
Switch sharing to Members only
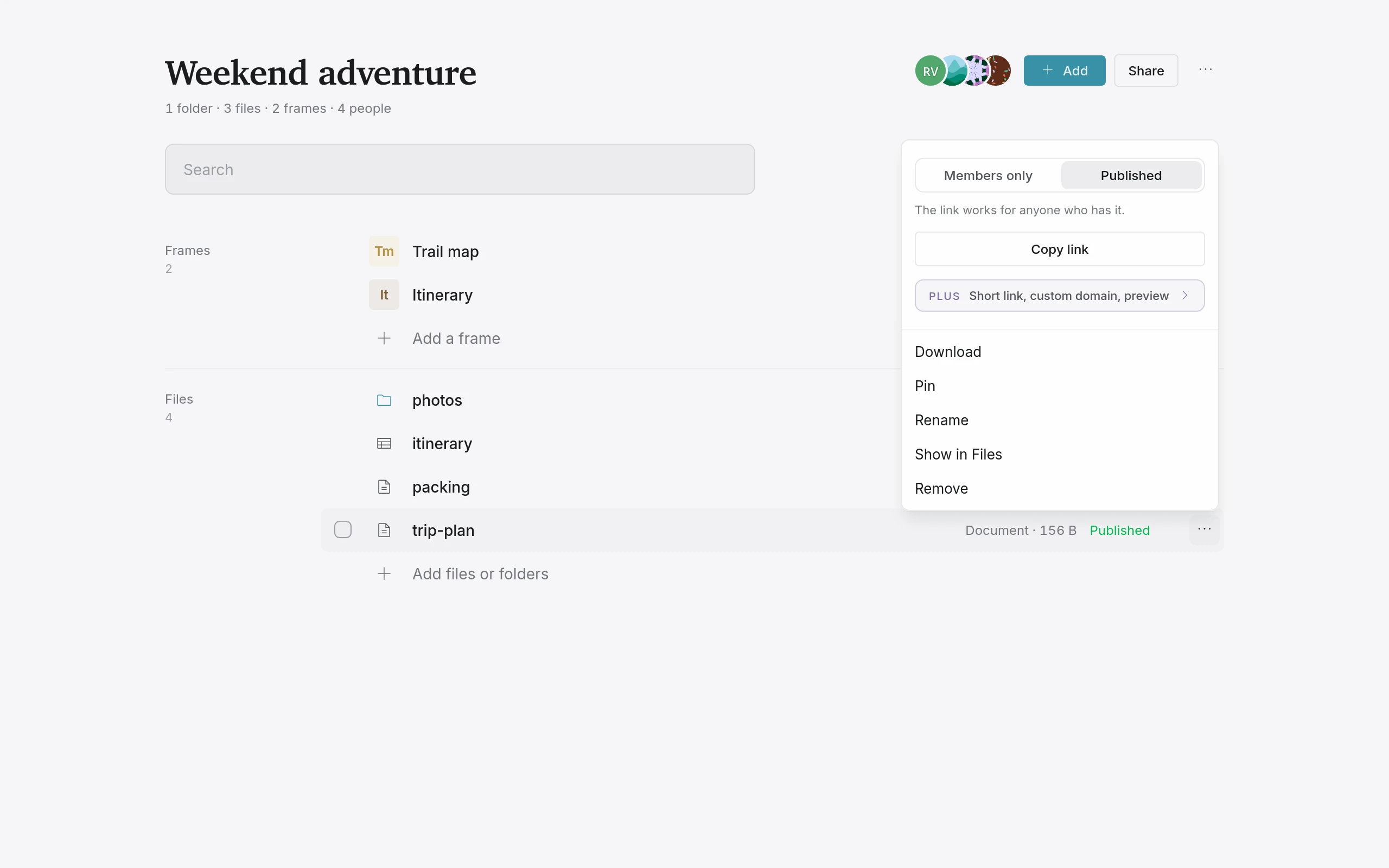pos(988,175)
